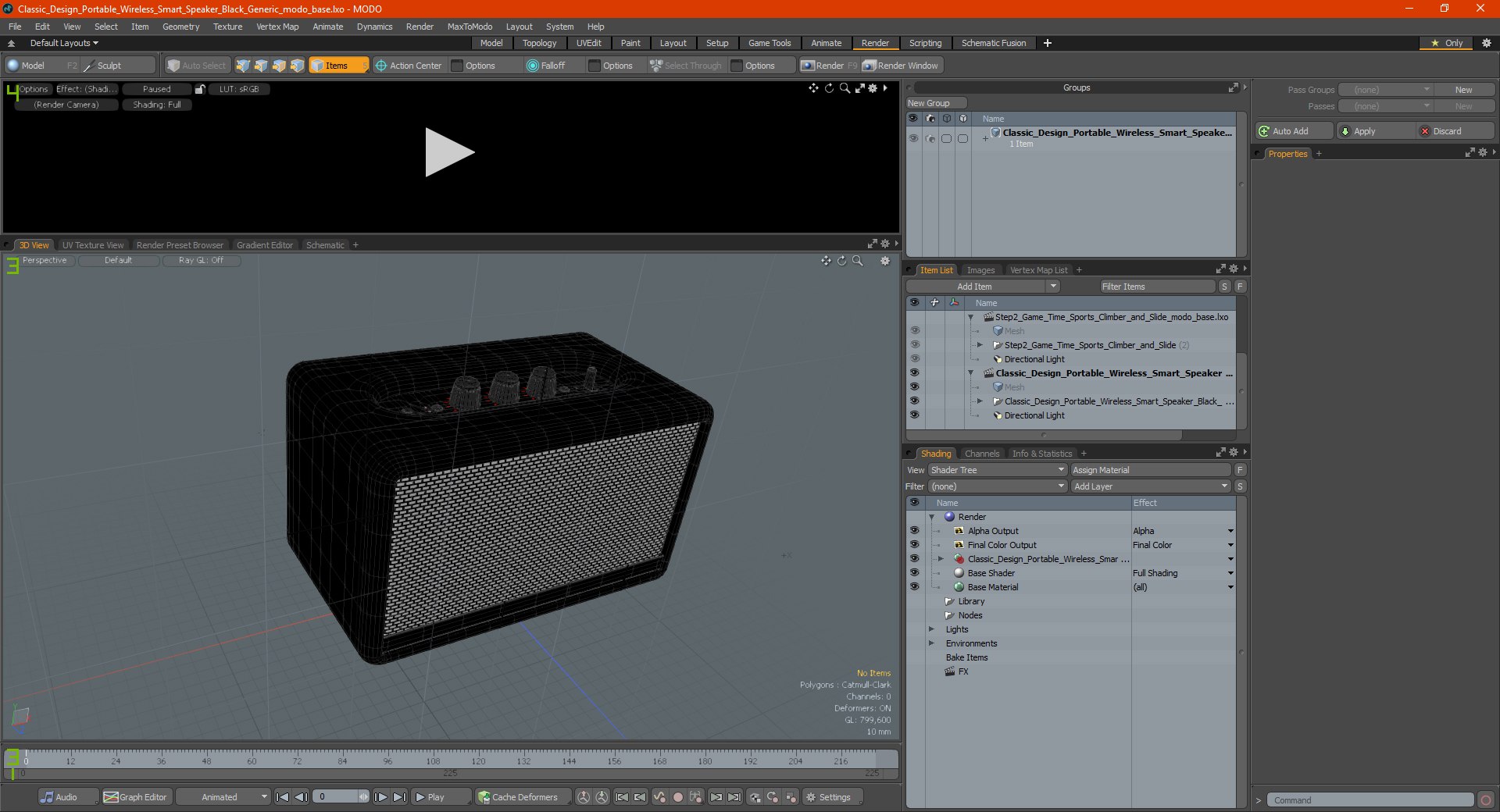1500x812 pixels.
Task: Click frame 96 on timeline ruler
Action: click(387, 760)
